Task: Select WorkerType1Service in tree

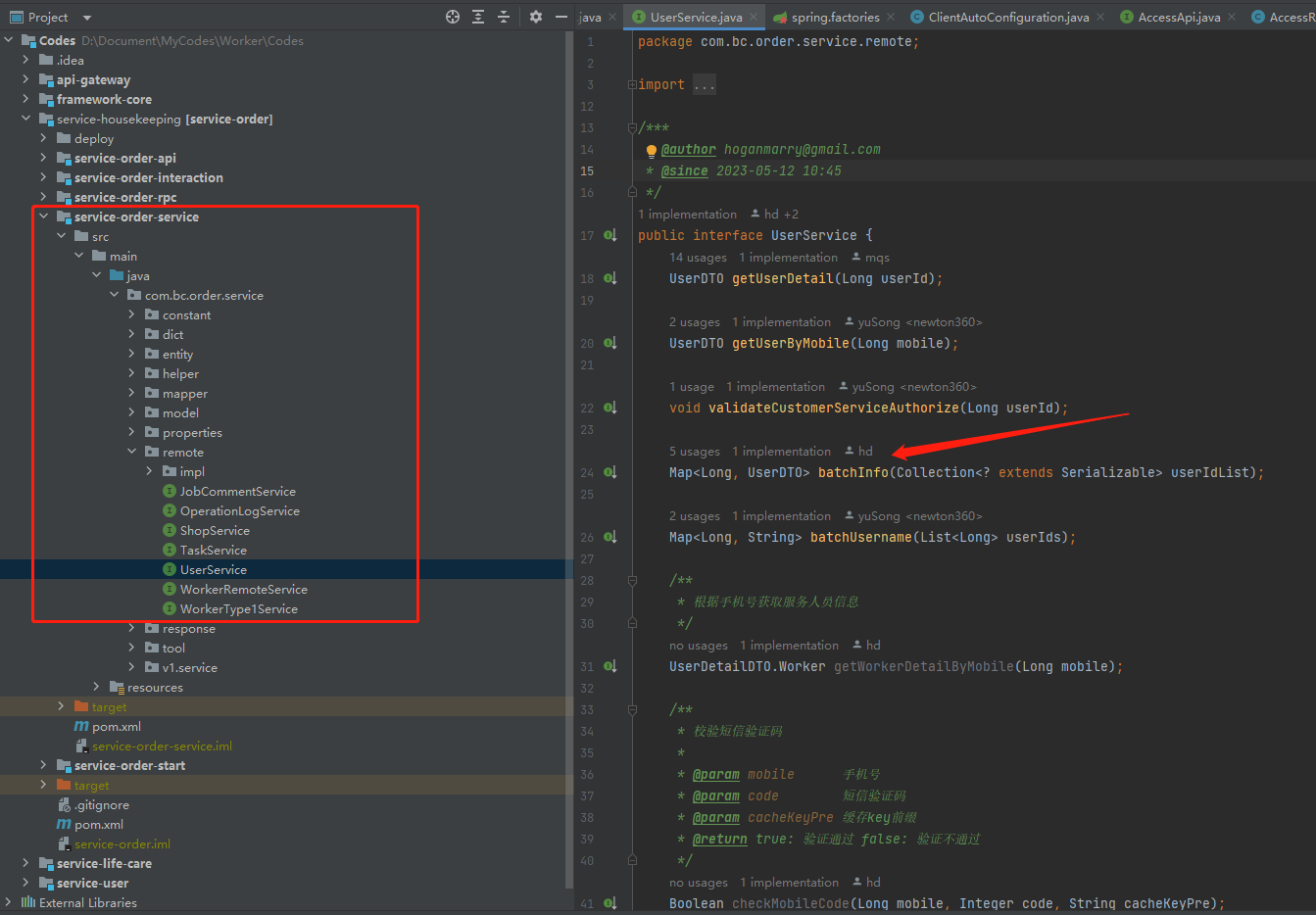Action: click(238, 608)
